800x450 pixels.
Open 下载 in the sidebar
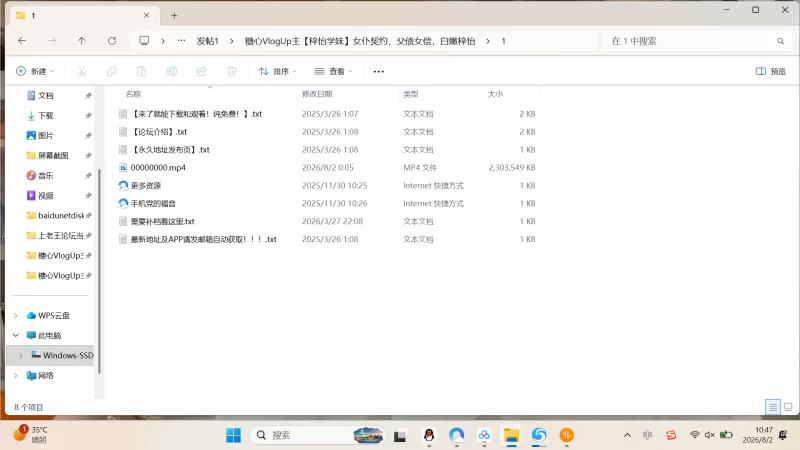click(x=45, y=115)
